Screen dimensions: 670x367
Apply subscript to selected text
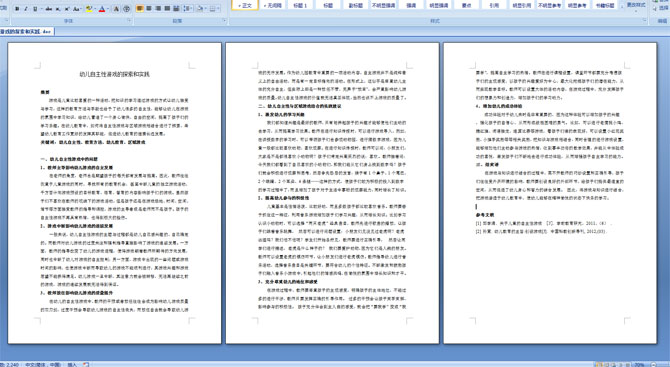pos(58,9)
